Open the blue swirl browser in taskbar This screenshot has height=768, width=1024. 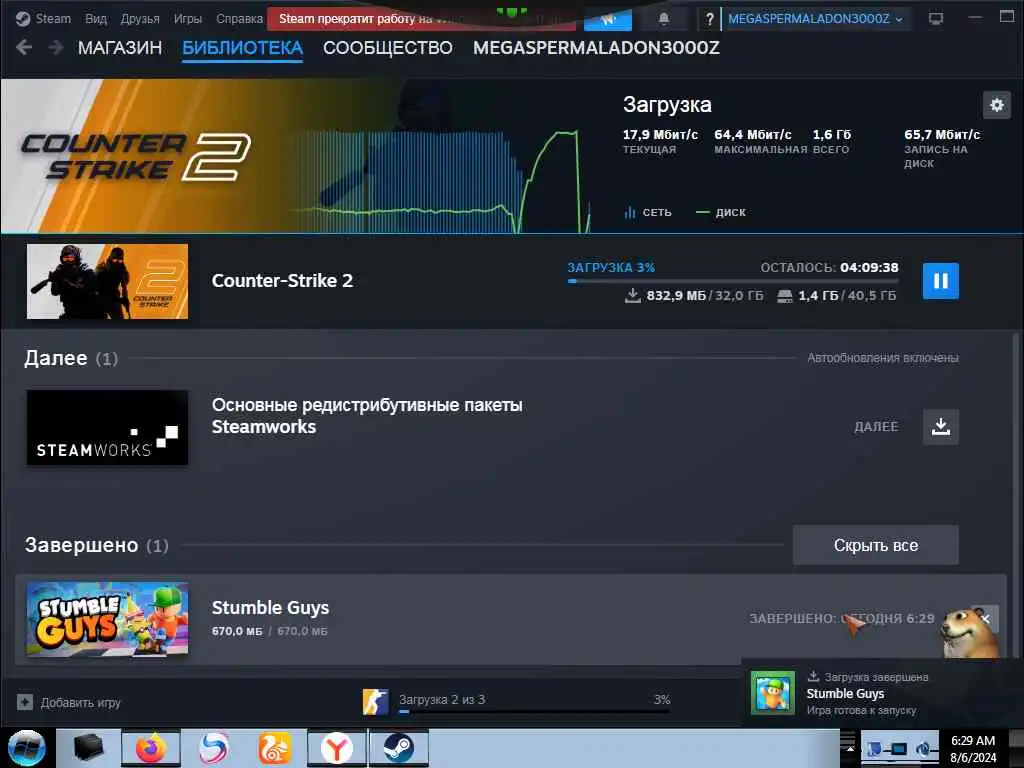pos(213,748)
